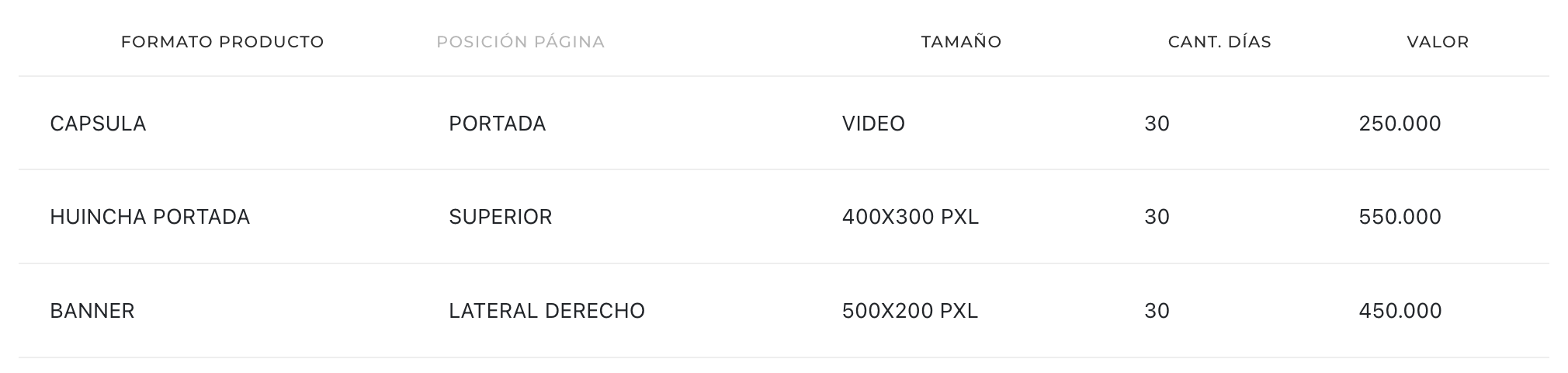The width and height of the screenshot is (1568, 373).
Task: Select the 30 days cell in HUINCHA PORTADA row
Action: click(x=1157, y=217)
